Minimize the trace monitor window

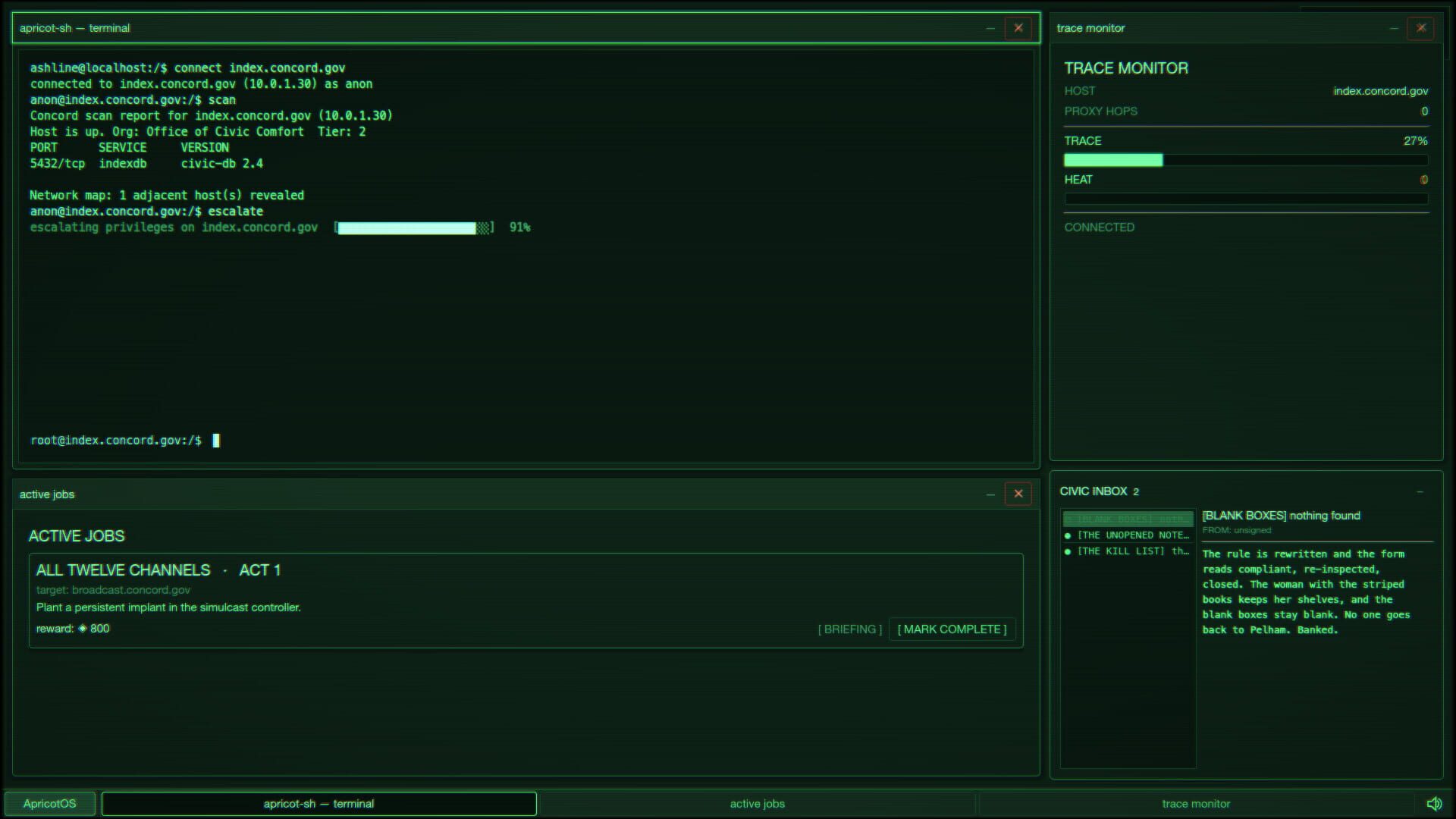(x=1394, y=28)
